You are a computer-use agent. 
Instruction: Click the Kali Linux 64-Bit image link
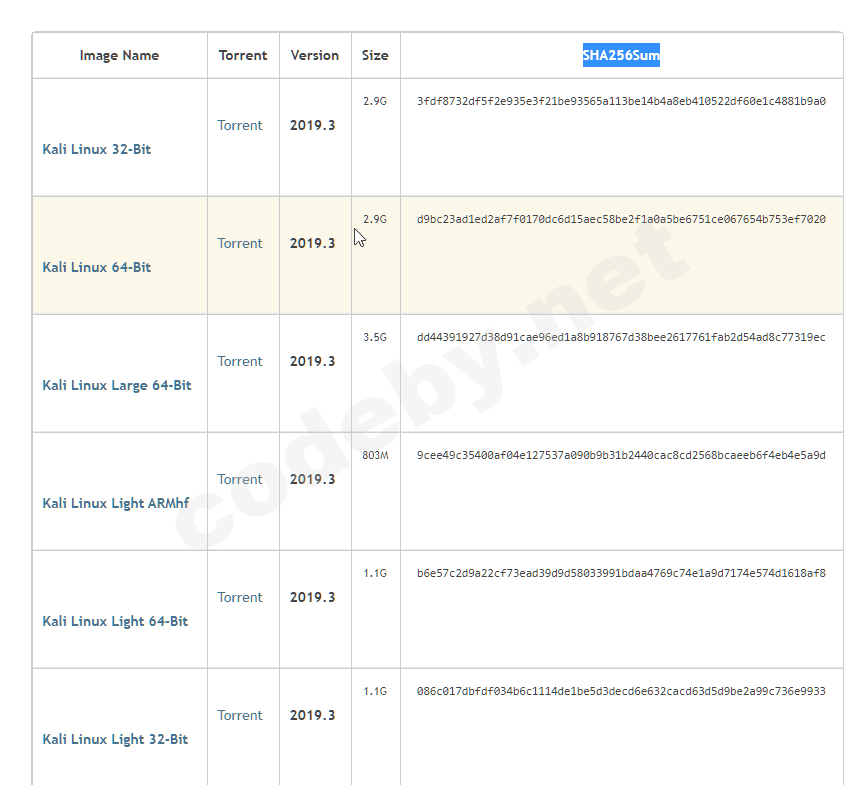tap(97, 267)
